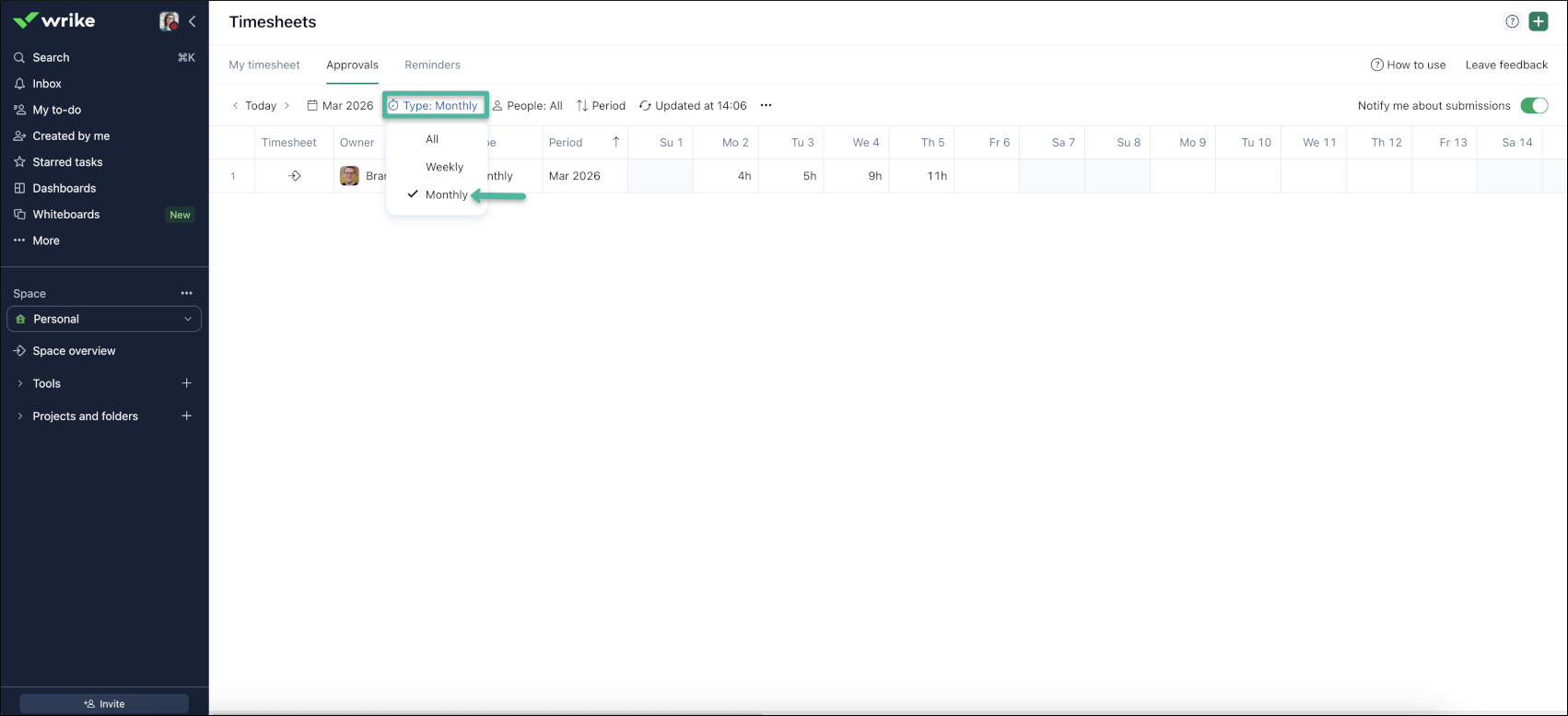Open the Mar 2026 date picker
Screen dimensions: 1568x716
click(340, 106)
